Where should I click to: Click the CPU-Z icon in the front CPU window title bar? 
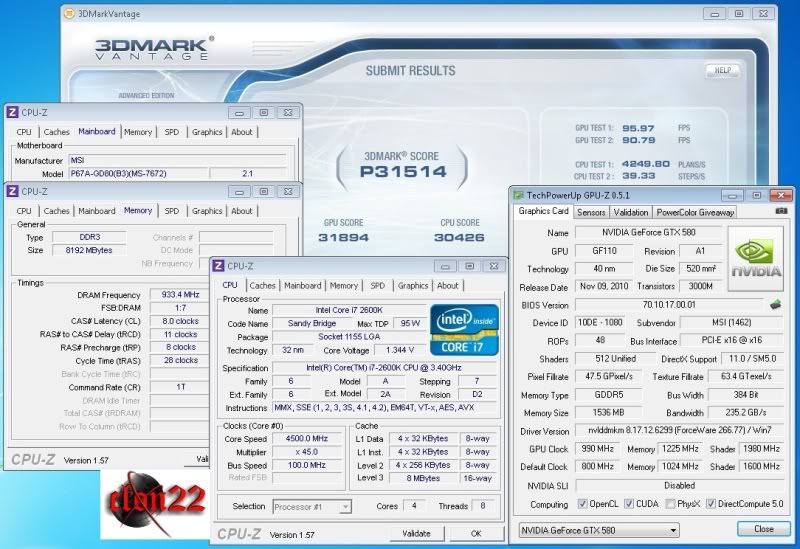218,266
